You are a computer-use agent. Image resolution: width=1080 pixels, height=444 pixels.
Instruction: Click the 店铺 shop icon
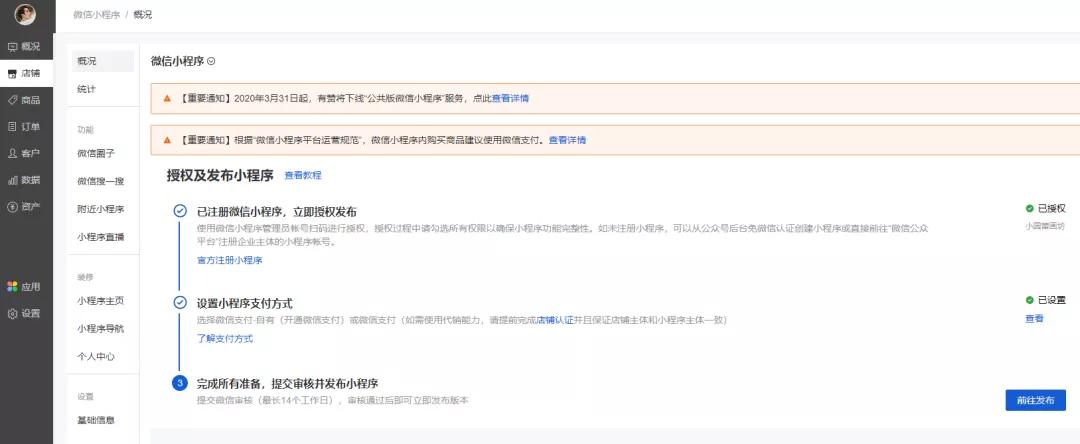point(12,74)
